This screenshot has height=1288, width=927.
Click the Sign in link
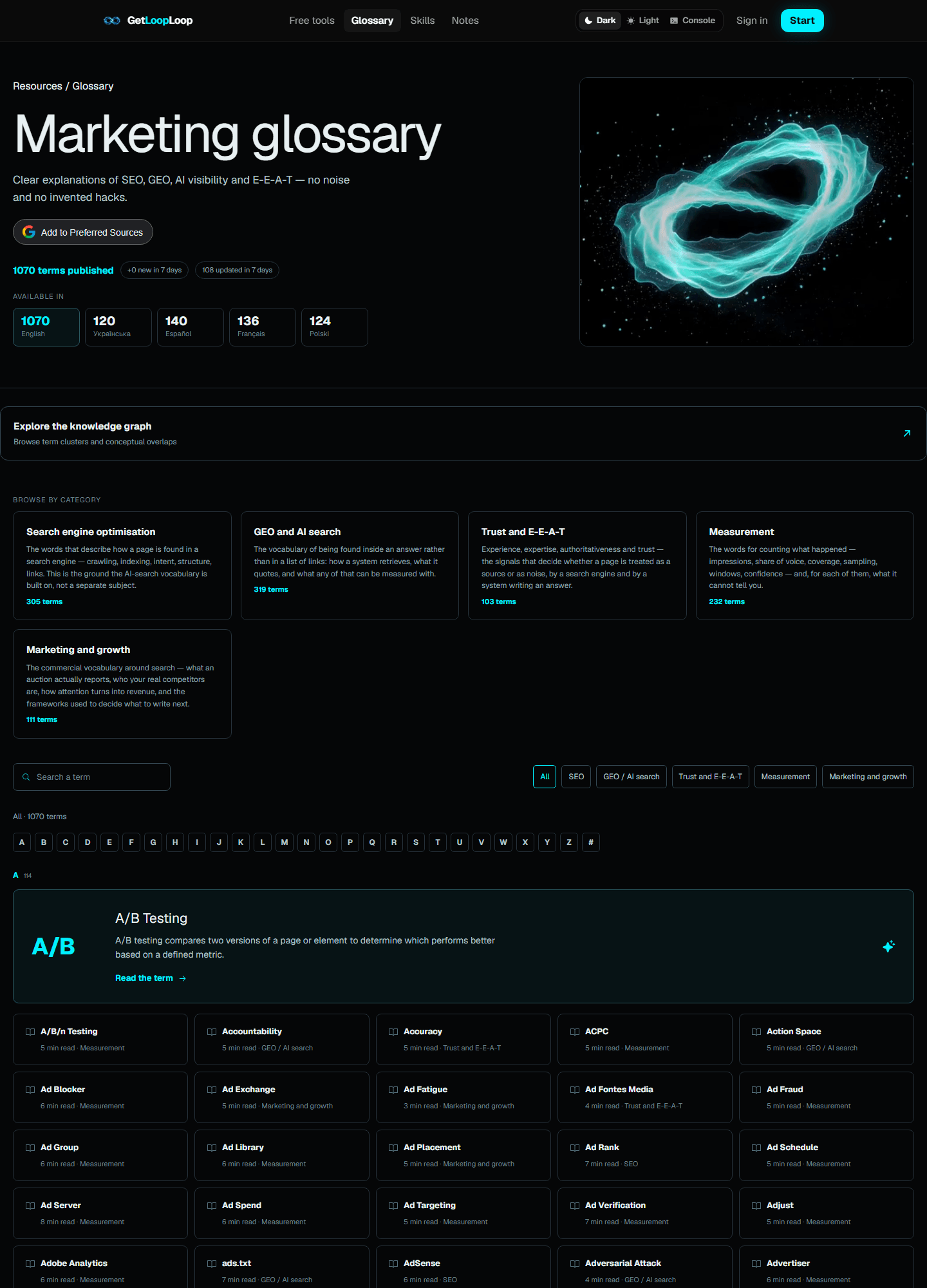[752, 21]
